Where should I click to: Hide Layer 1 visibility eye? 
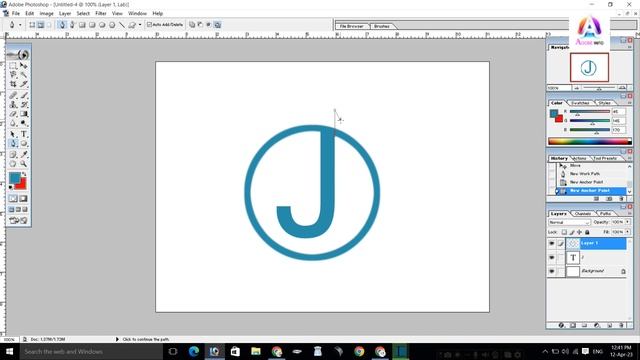tap(552, 243)
